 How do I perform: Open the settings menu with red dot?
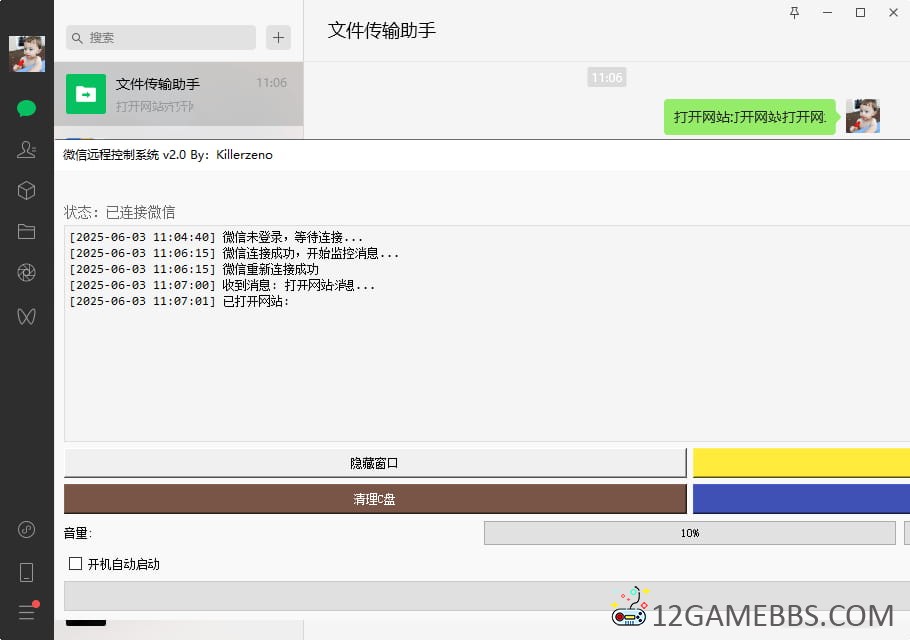(27, 611)
